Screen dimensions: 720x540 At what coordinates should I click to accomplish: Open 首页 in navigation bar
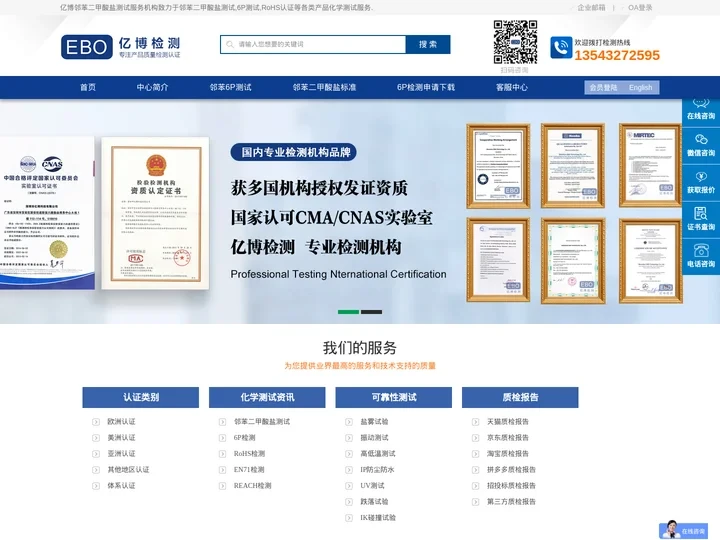tap(88, 87)
